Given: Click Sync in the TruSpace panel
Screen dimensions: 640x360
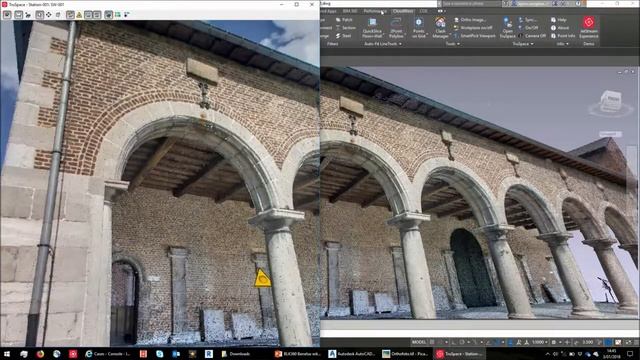Looking at the screenshot, I should click(x=527, y=20).
